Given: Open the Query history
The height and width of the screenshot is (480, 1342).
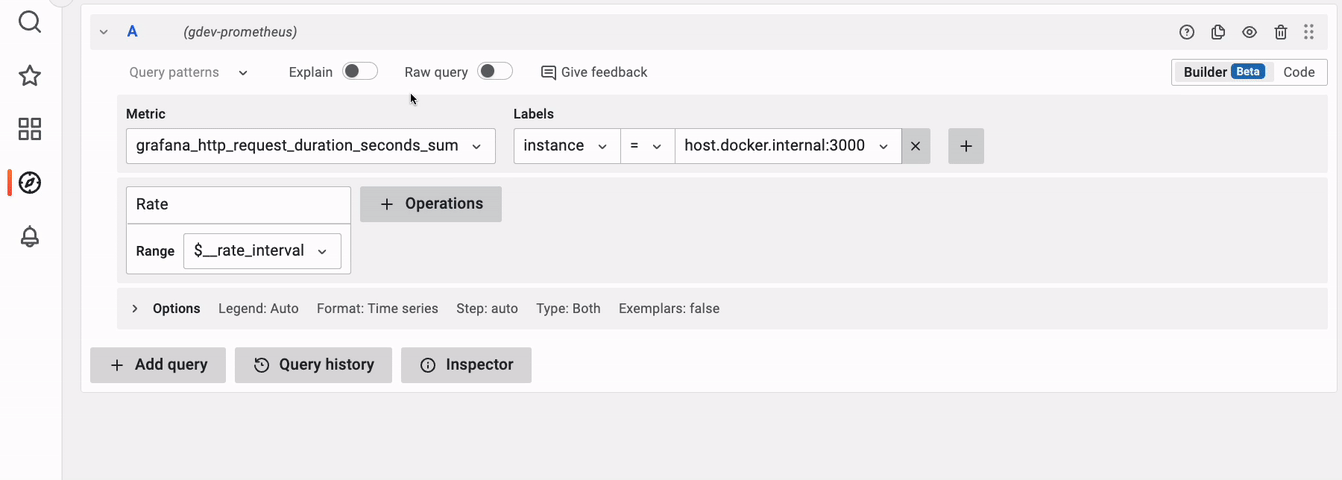Looking at the screenshot, I should click(313, 365).
